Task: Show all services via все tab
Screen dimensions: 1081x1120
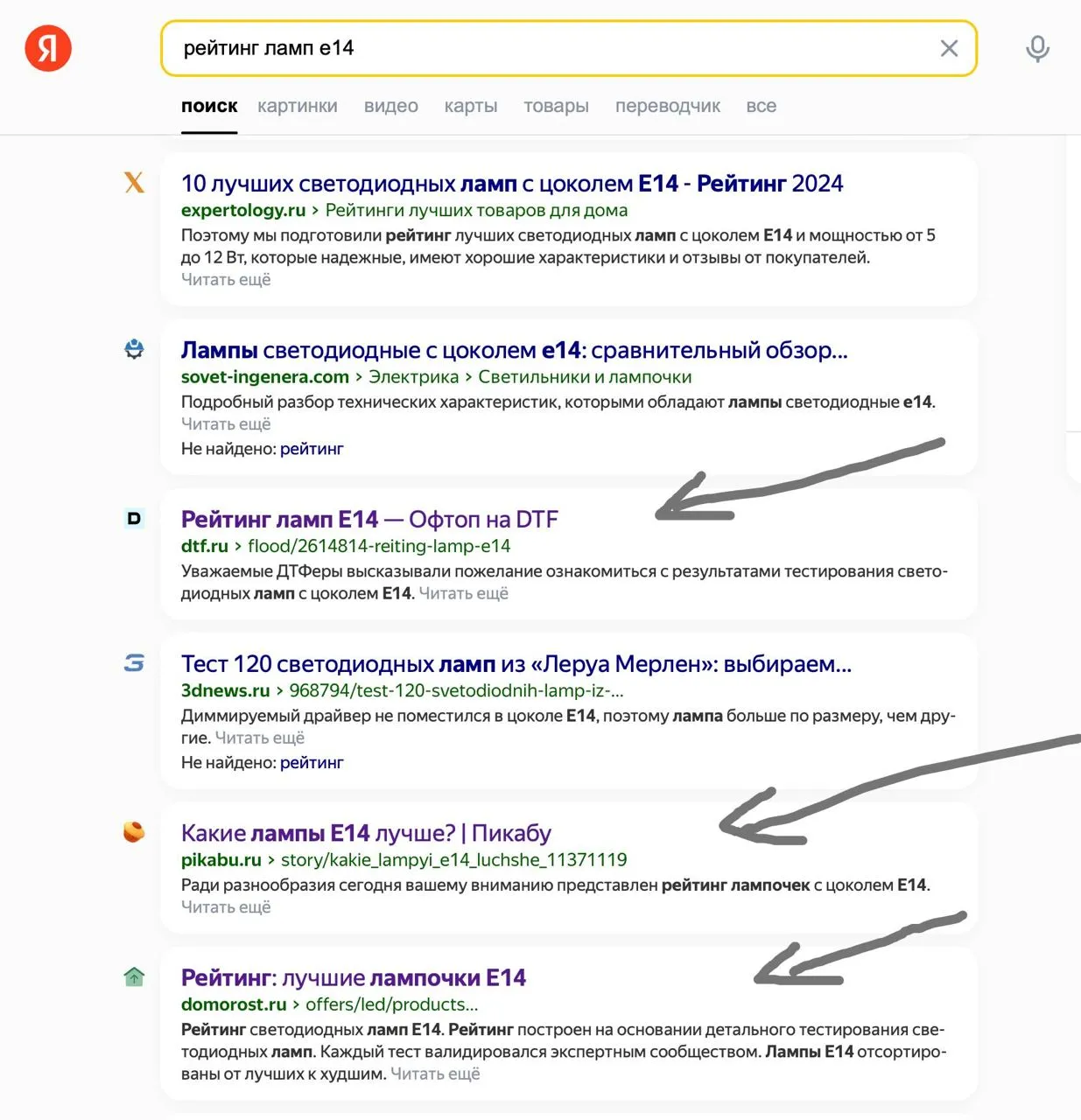Action: click(761, 106)
